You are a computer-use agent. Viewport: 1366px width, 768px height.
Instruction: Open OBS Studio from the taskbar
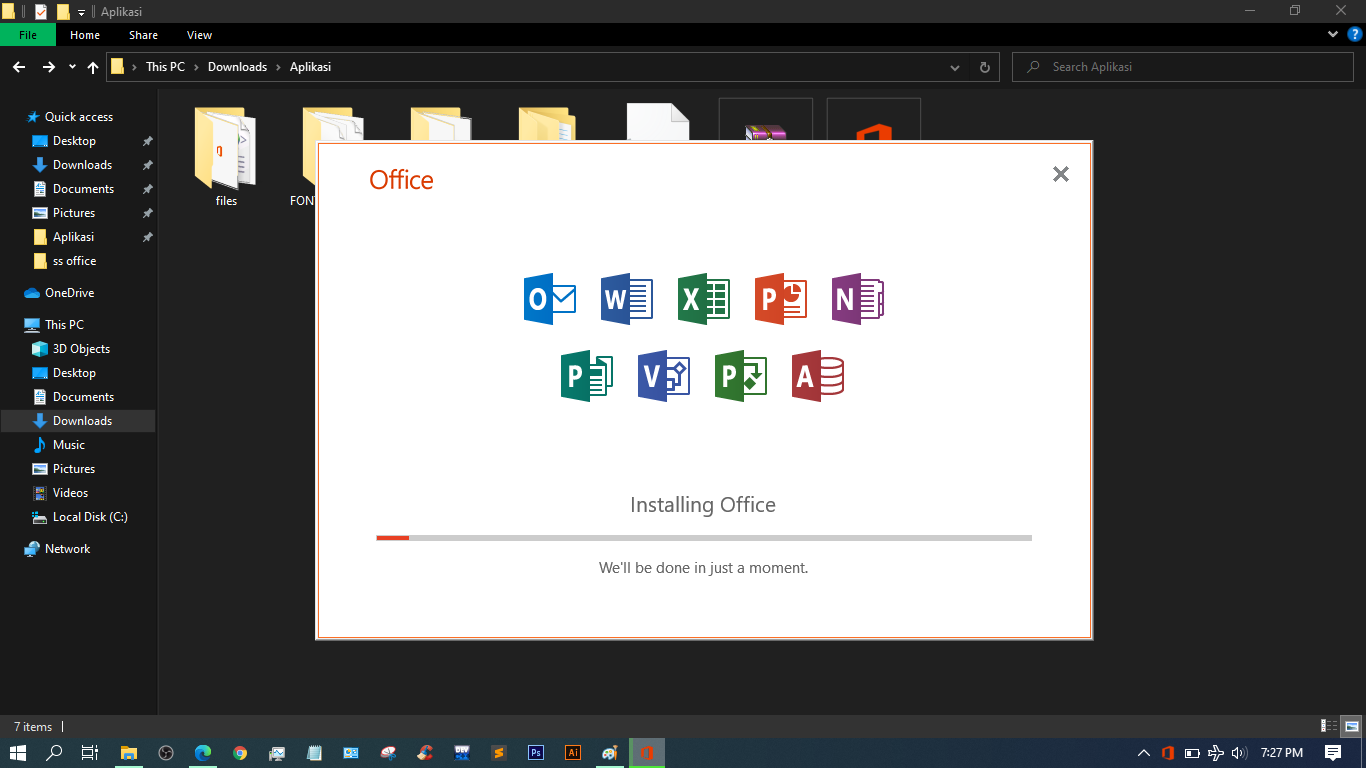coord(166,753)
